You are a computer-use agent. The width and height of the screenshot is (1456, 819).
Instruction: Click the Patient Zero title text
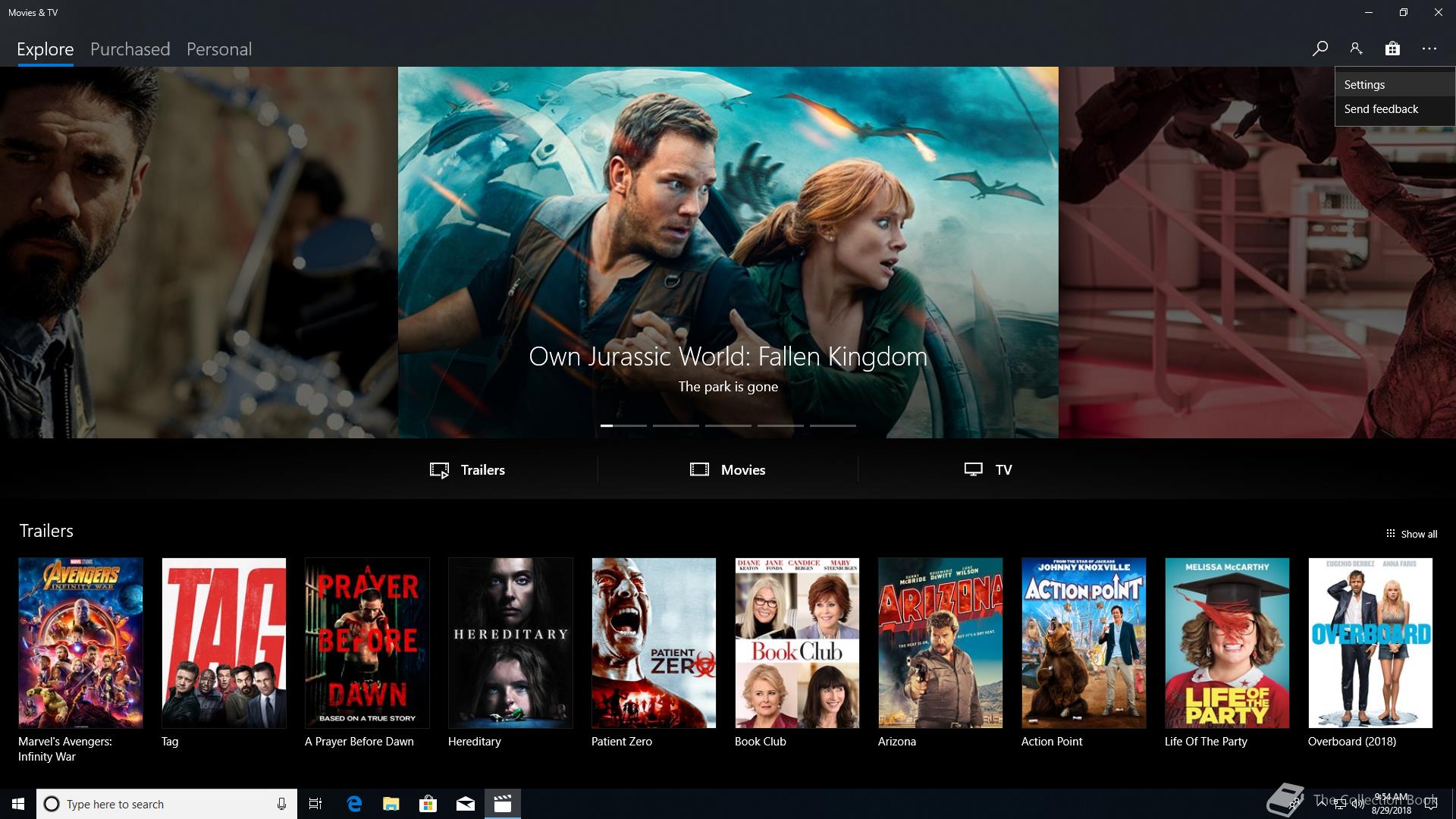tap(622, 742)
